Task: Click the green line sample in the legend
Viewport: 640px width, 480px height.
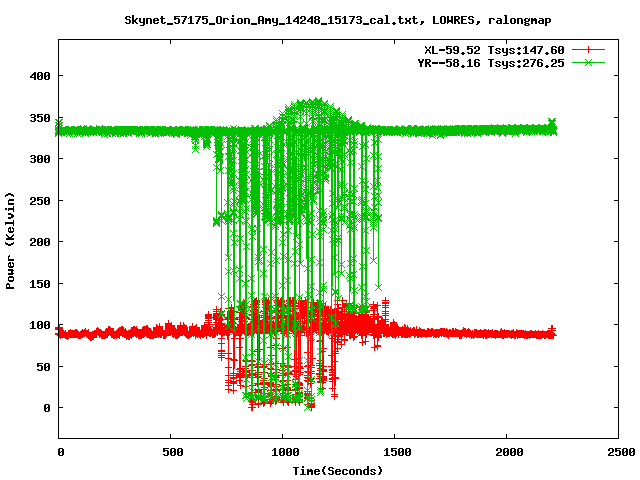Action: click(x=588, y=62)
